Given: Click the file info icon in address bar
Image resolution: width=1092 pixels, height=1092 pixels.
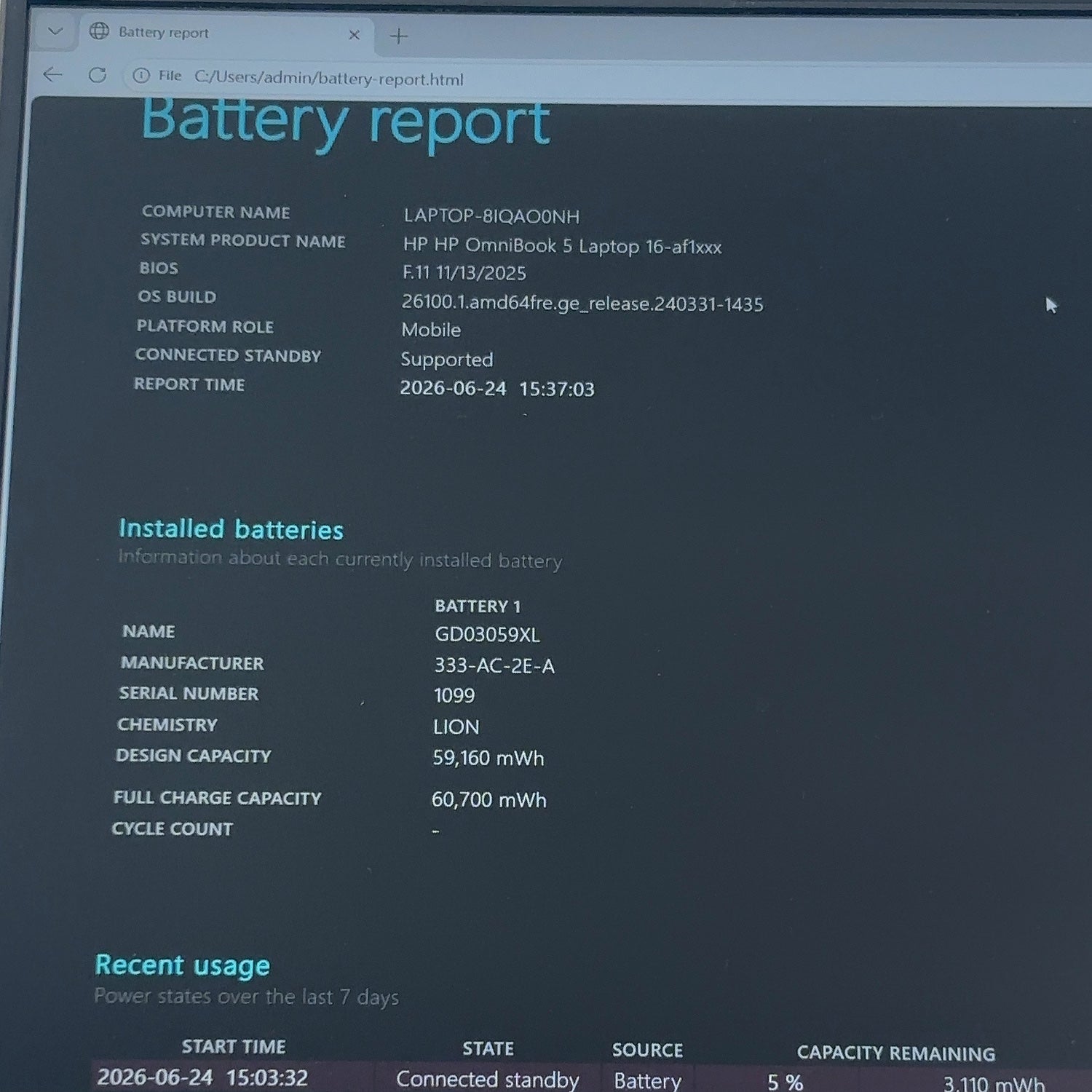Looking at the screenshot, I should click(x=141, y=76).
